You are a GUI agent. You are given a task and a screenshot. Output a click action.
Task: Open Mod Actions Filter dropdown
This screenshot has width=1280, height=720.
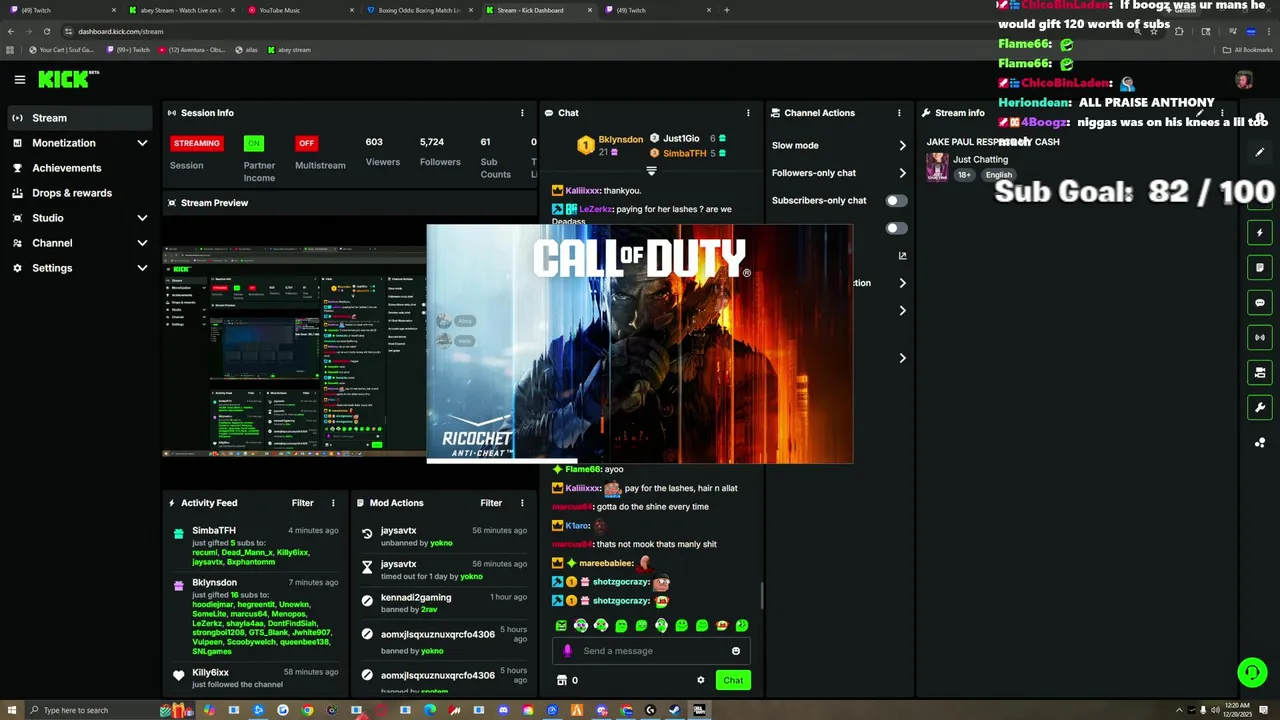click(x=491, y=503)
